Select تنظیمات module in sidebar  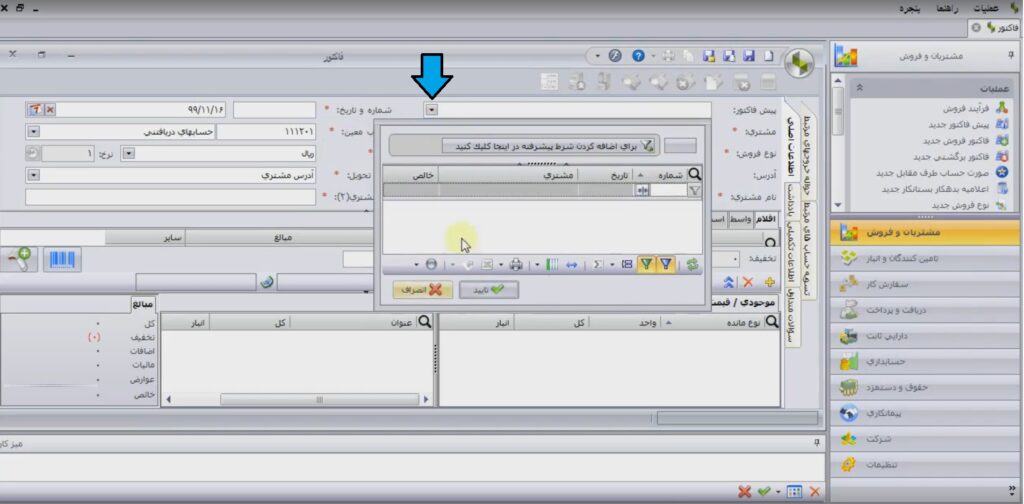925,465
